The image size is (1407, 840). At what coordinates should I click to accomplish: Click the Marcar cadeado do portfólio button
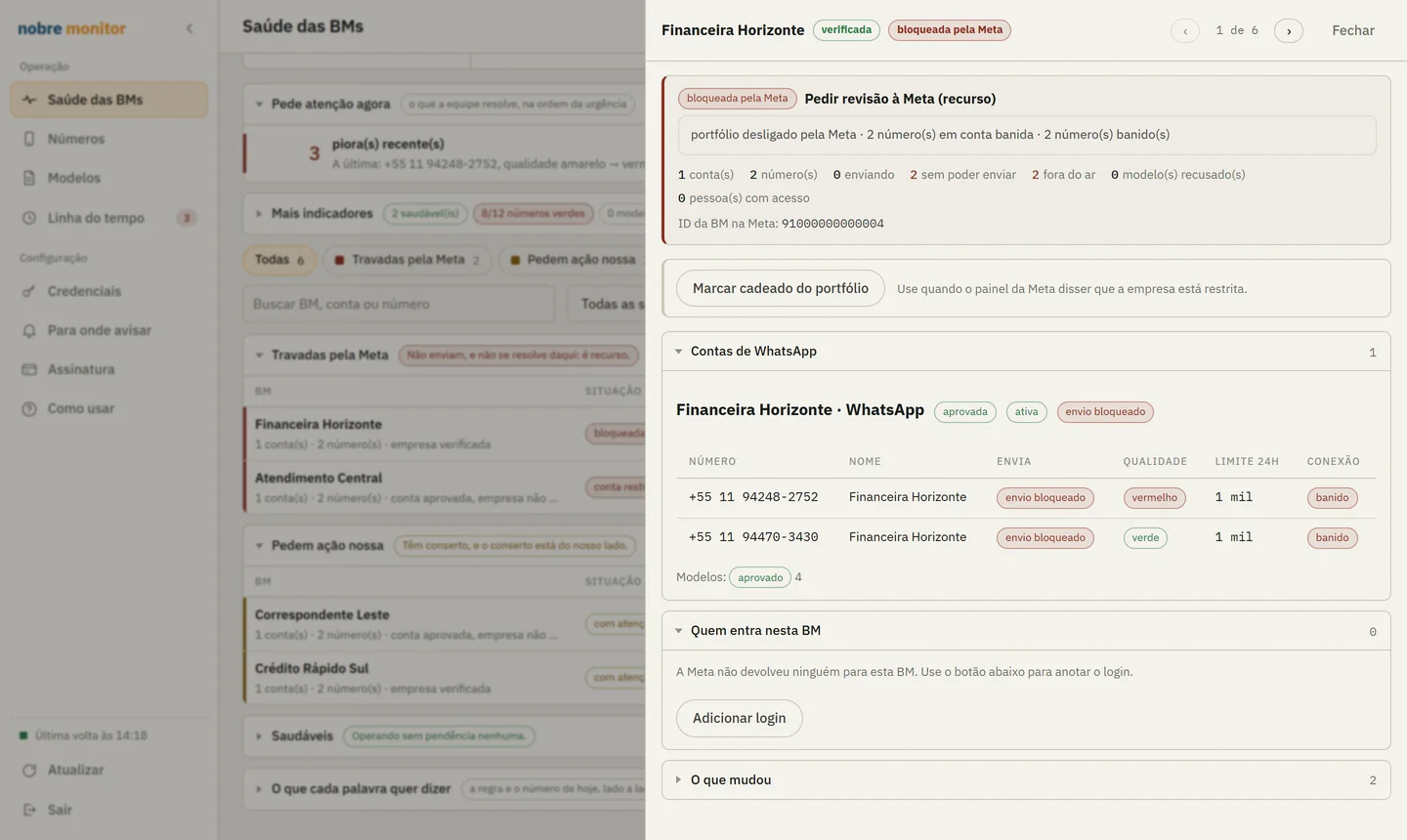tap(781, 288)
